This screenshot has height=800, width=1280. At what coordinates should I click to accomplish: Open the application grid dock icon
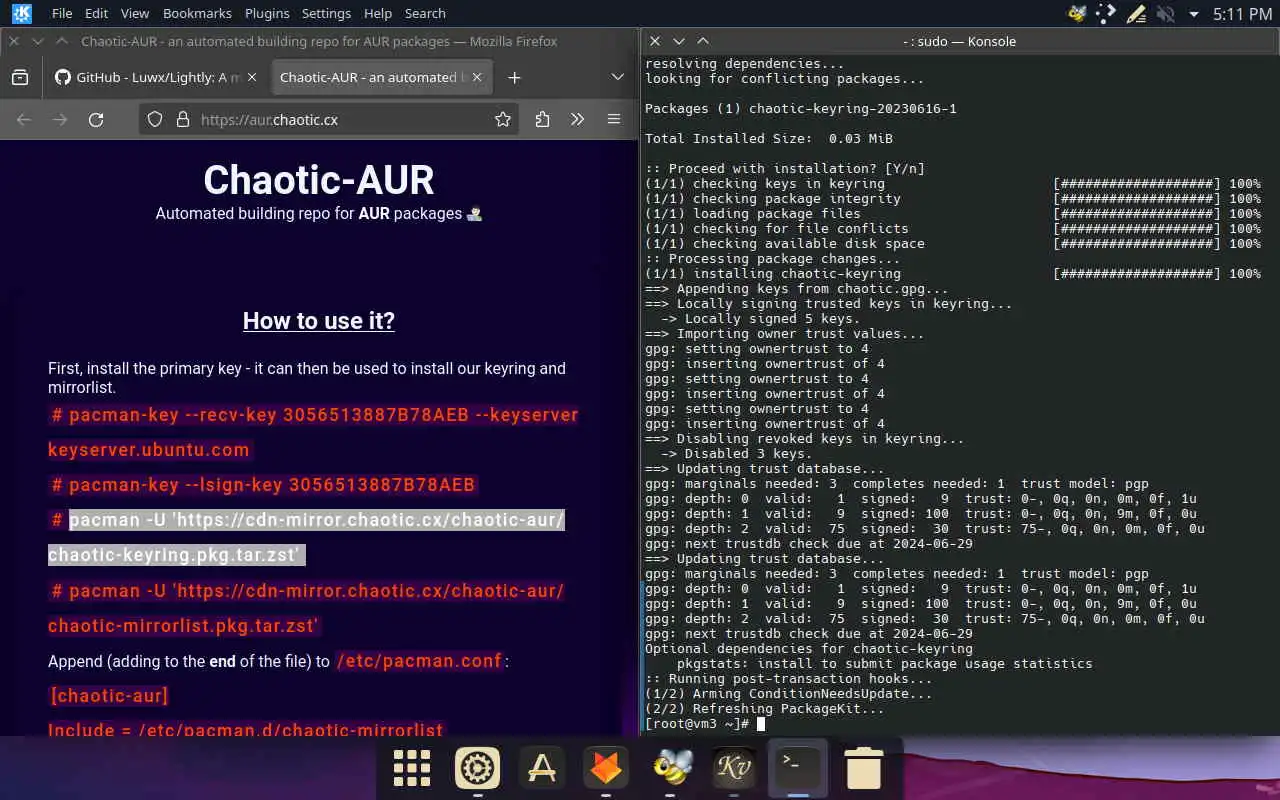click(x=412, y=768)
